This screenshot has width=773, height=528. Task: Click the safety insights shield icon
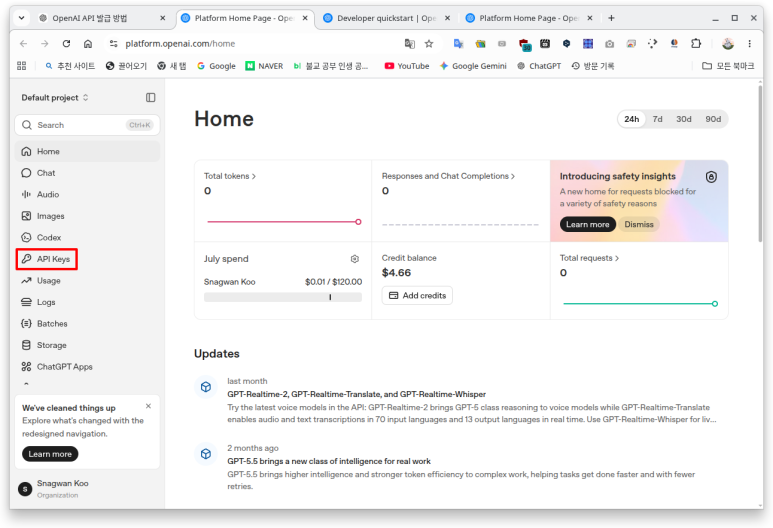711,176
